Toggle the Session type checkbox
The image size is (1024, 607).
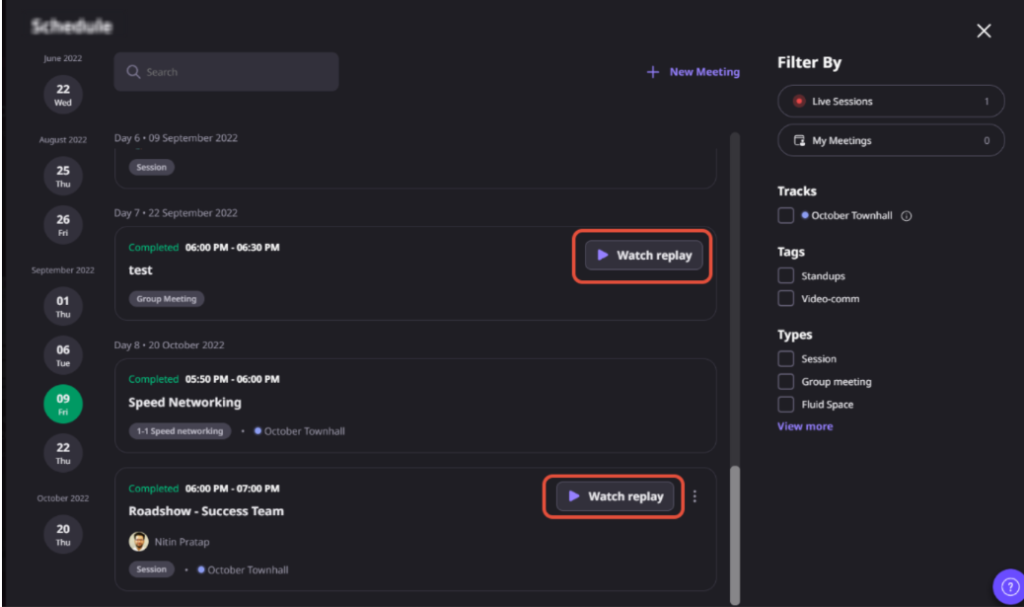786,358
